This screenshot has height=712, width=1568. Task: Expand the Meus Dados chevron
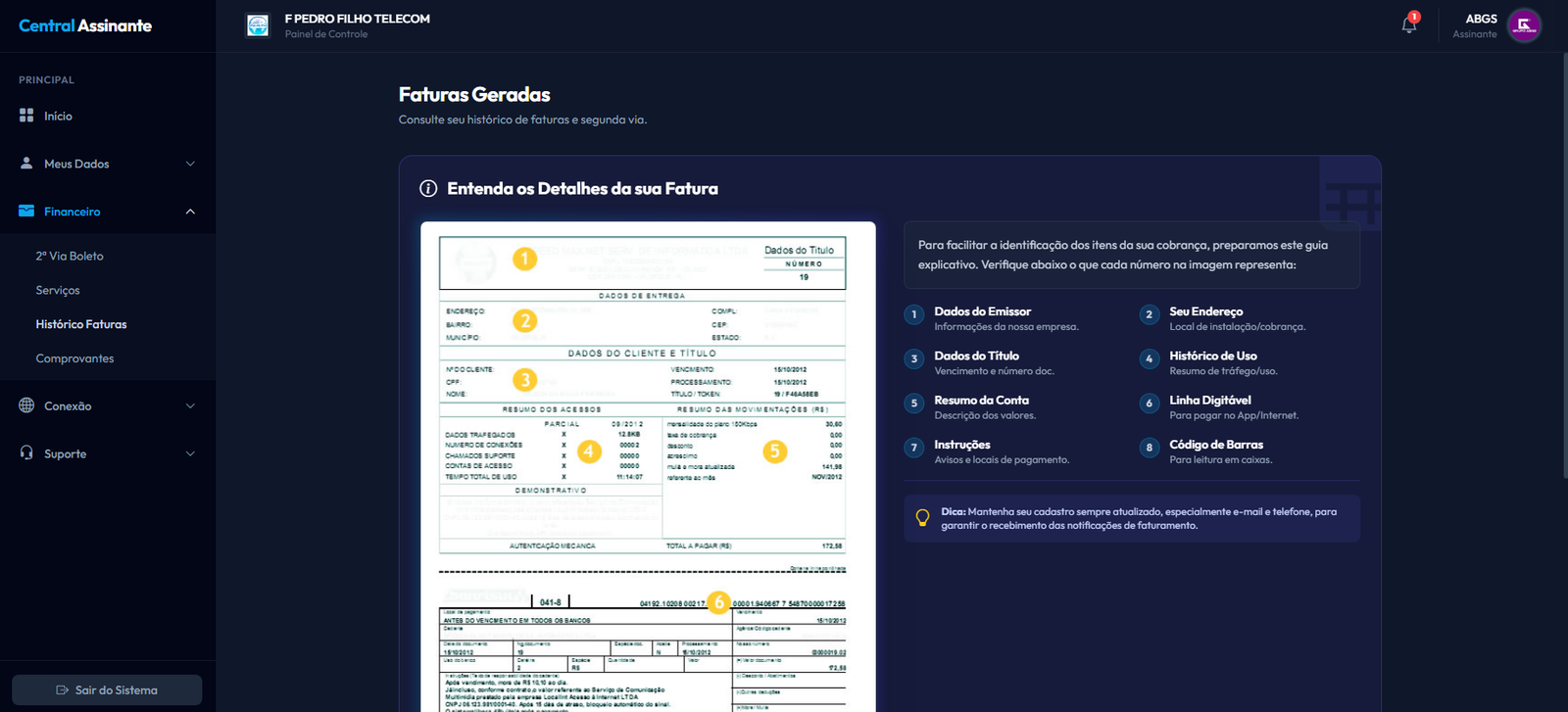tap(190, 164)
